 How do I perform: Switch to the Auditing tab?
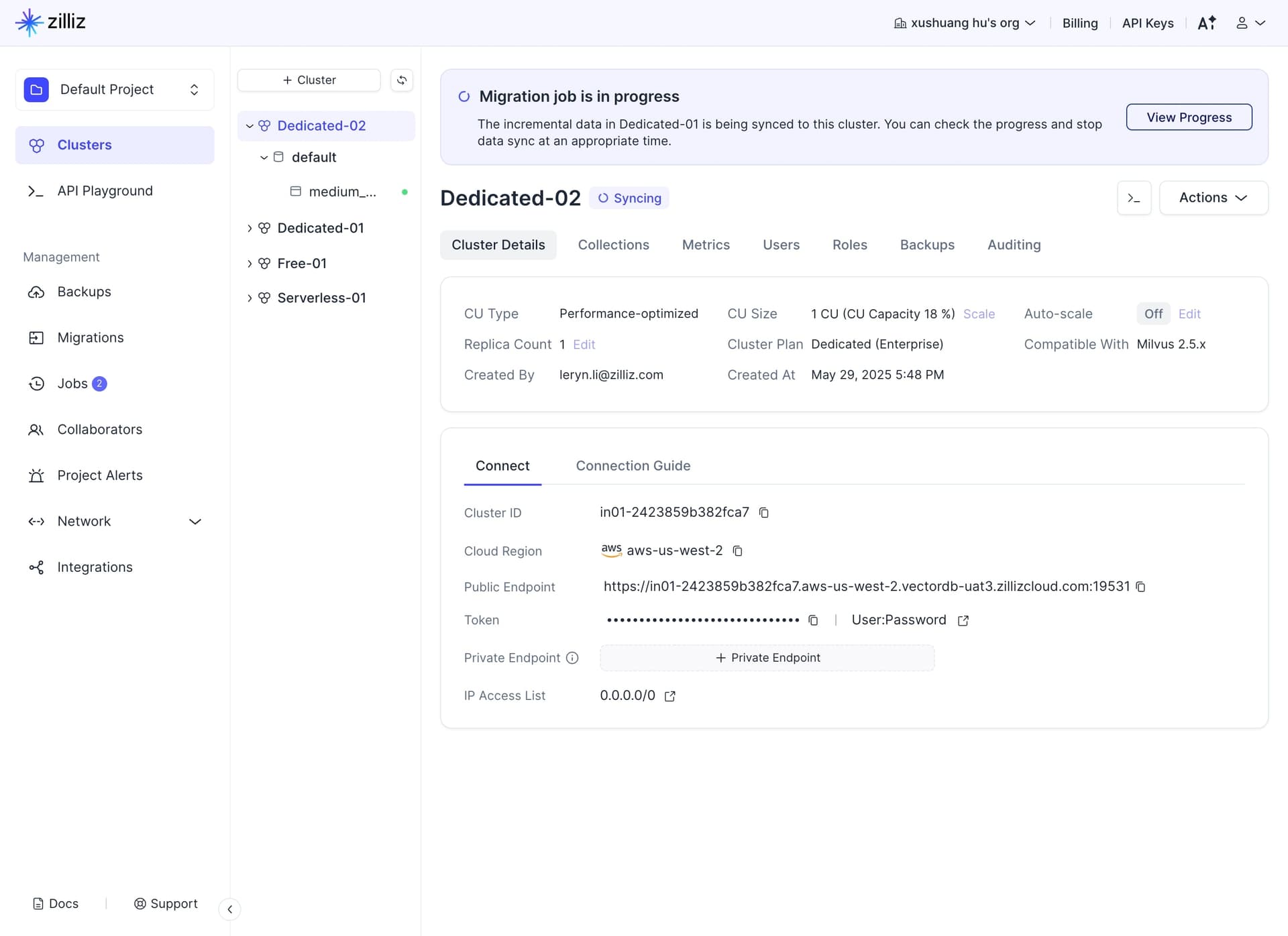click(1014, 245)
